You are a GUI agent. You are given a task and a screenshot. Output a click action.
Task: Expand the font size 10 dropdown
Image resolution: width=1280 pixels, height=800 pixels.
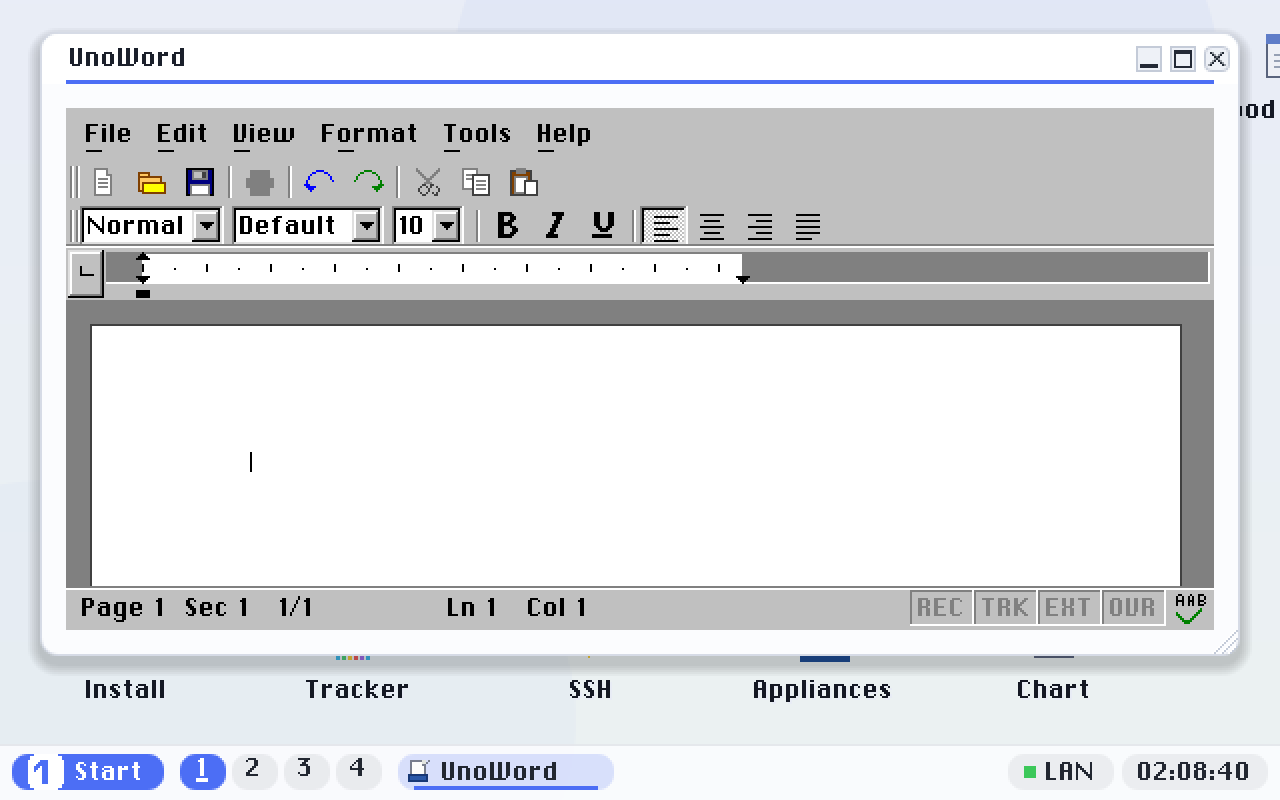pos(447,226)
